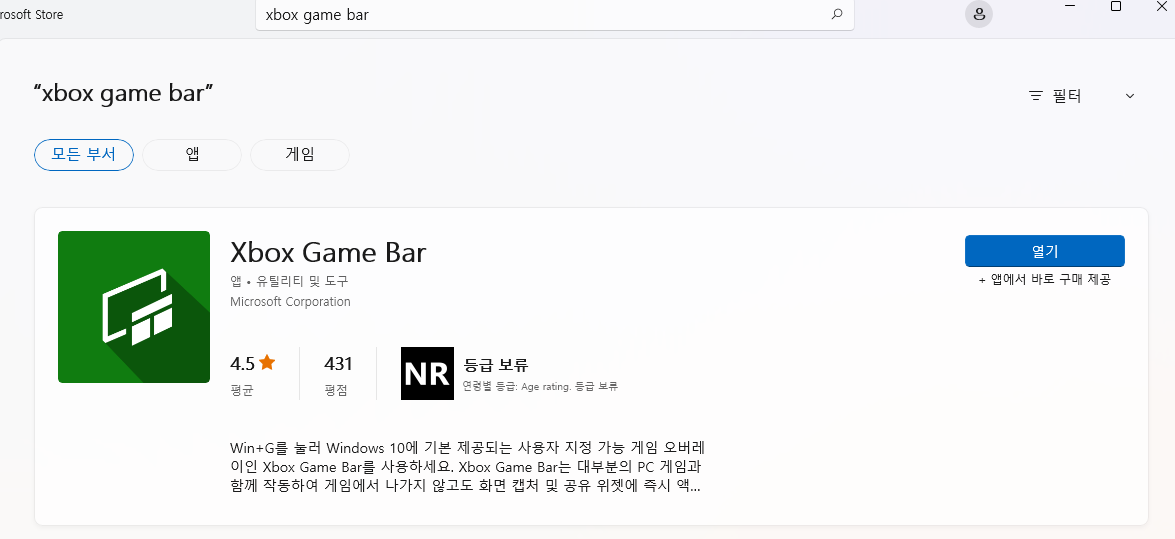Click the Xbox Game Bar app icon
The width and height of the screenshot is (1175, 539).
click(134, 307)
